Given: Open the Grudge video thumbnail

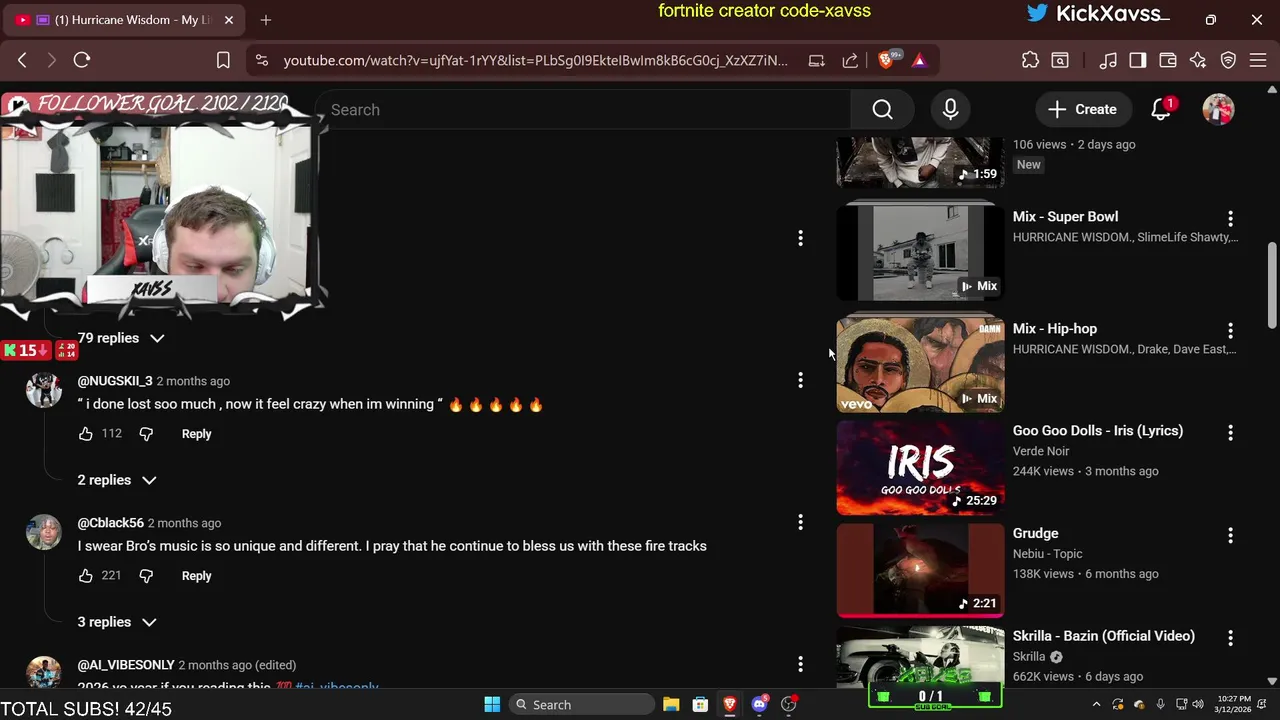Looking at the screenshot, I should 920,570.
